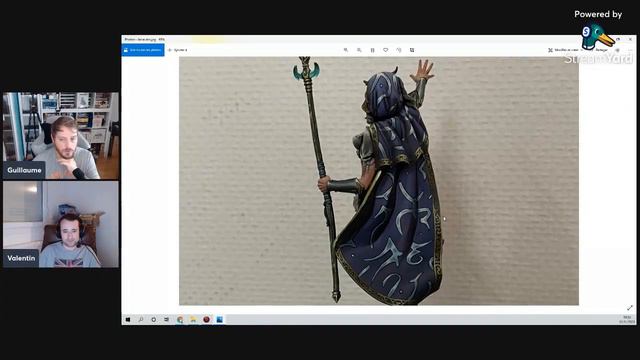Launch Chrome from the taskbar
The height and width of the screenshot is (360, 640).
tap(180, 320)
